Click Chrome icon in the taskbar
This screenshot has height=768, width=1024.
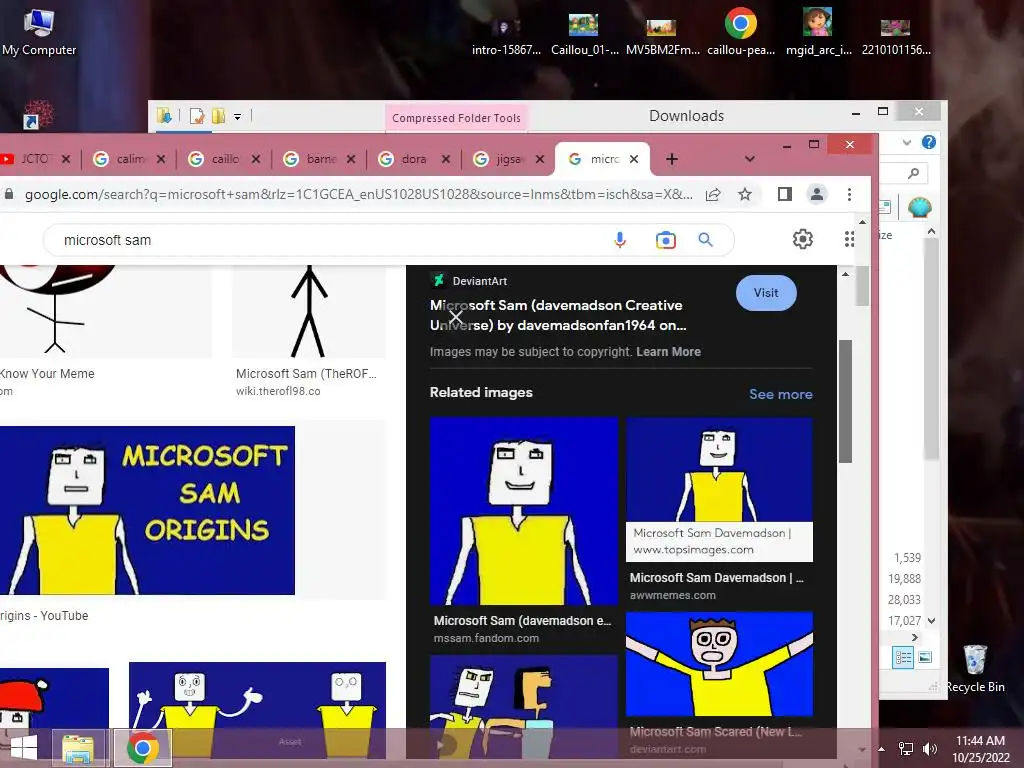(x=143, y=748)
